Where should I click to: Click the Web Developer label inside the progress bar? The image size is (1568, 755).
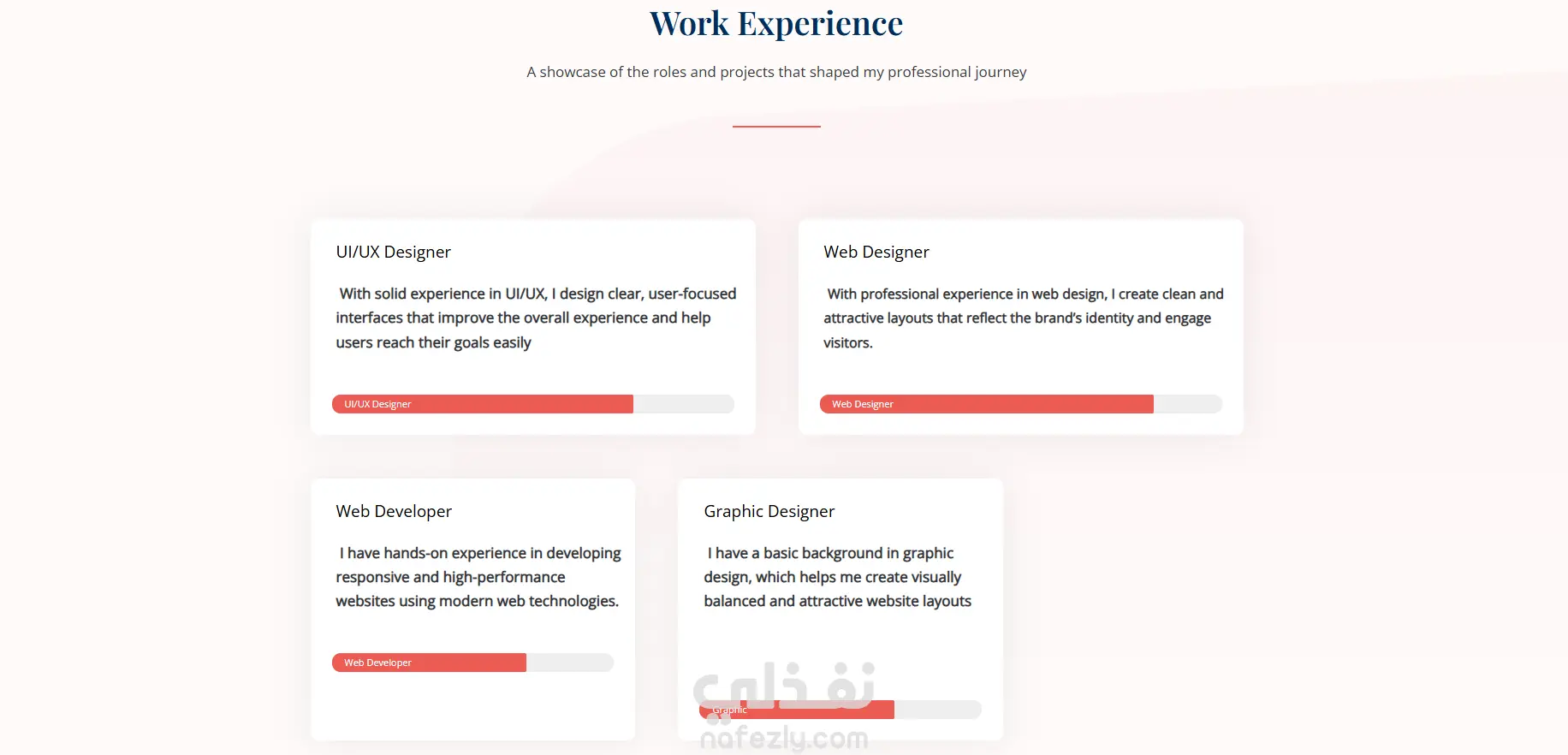click(x=377, y=663)
